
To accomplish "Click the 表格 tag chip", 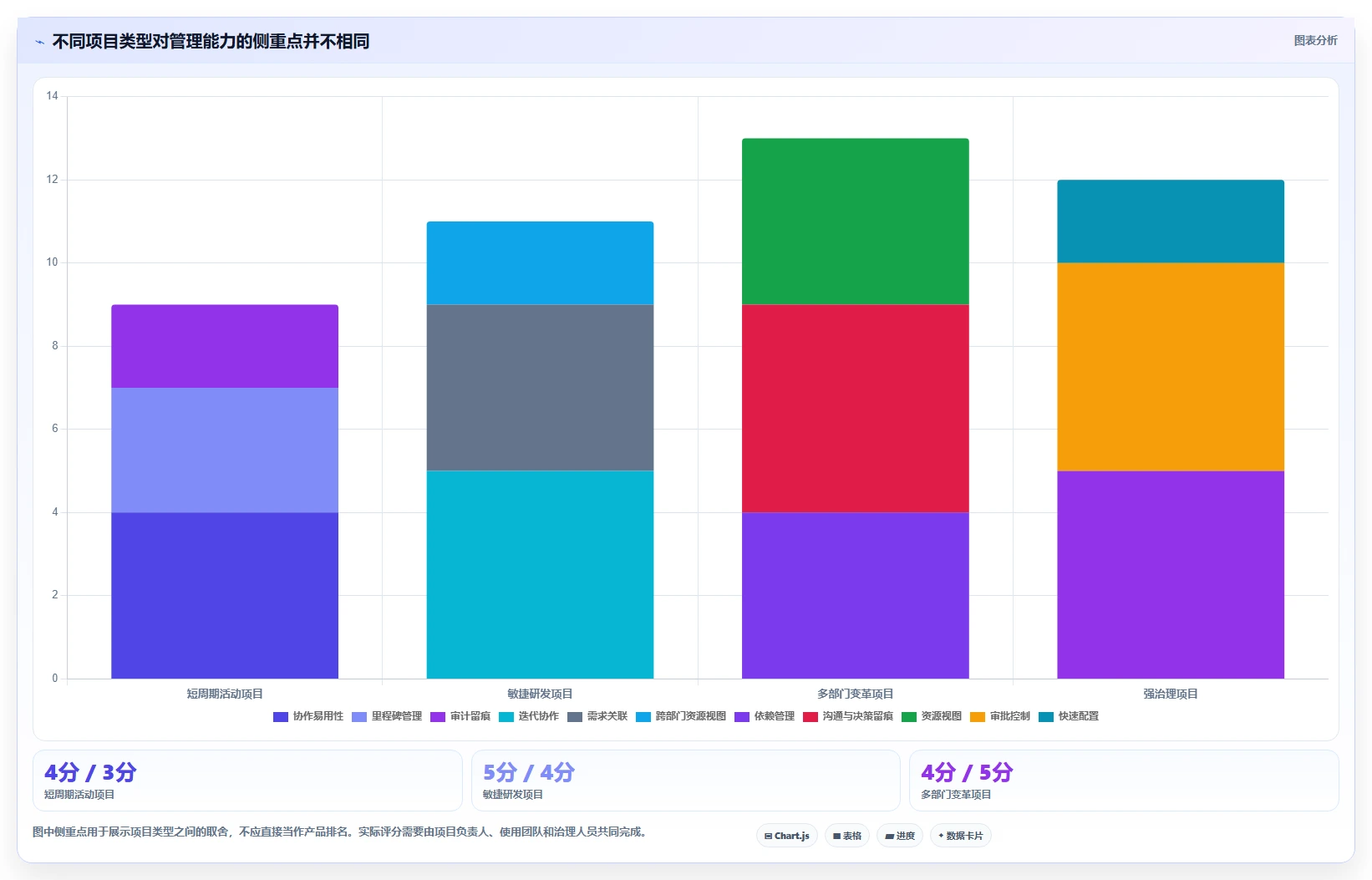I will [847, 836].
